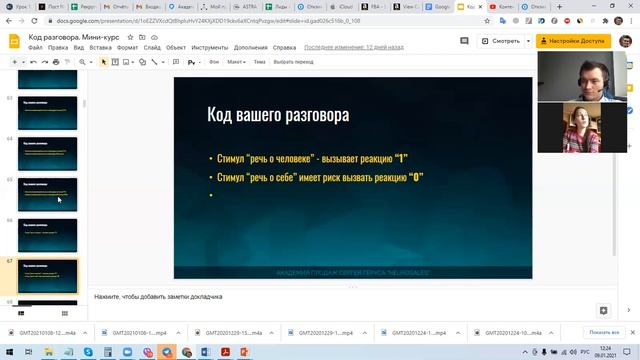Image resolution: width=640 pixels, height=360 pixels.
Task: Switch to grid view at panel bottom
Action: click(x=64, y=313)
